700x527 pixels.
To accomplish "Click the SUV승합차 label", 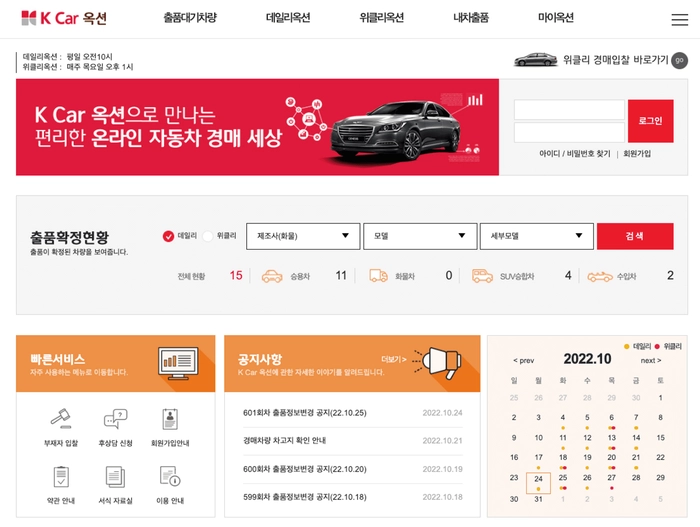I will point(517,276).
